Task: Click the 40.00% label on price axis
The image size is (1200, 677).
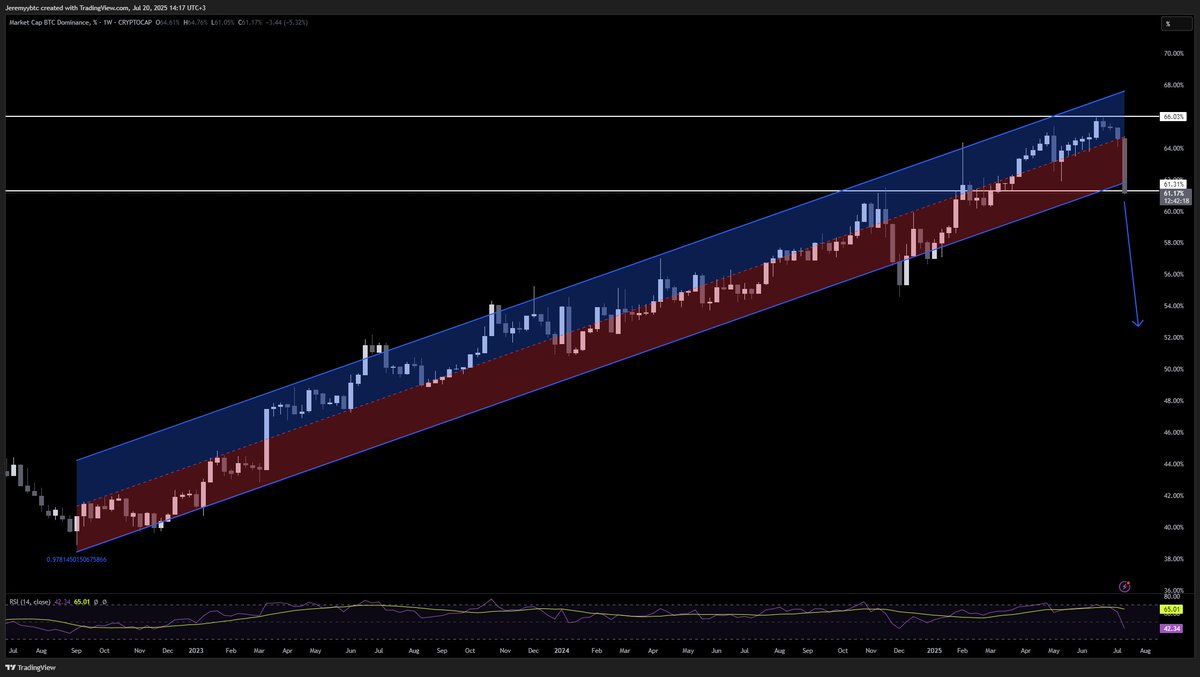Action: (1173, 527)
